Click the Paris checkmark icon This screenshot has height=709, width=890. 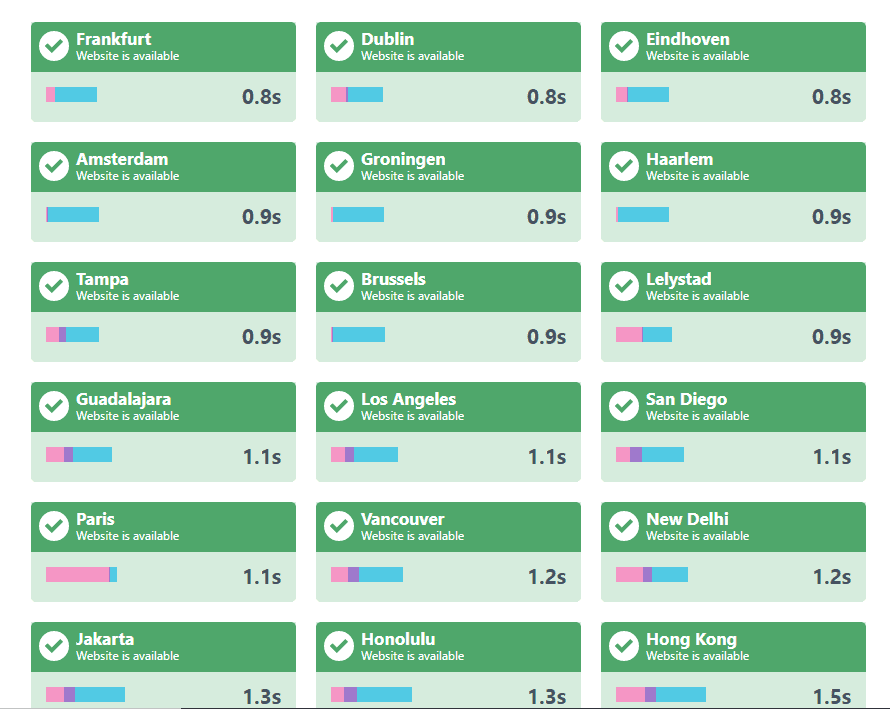pyautogui.click(x=54, y=526)
